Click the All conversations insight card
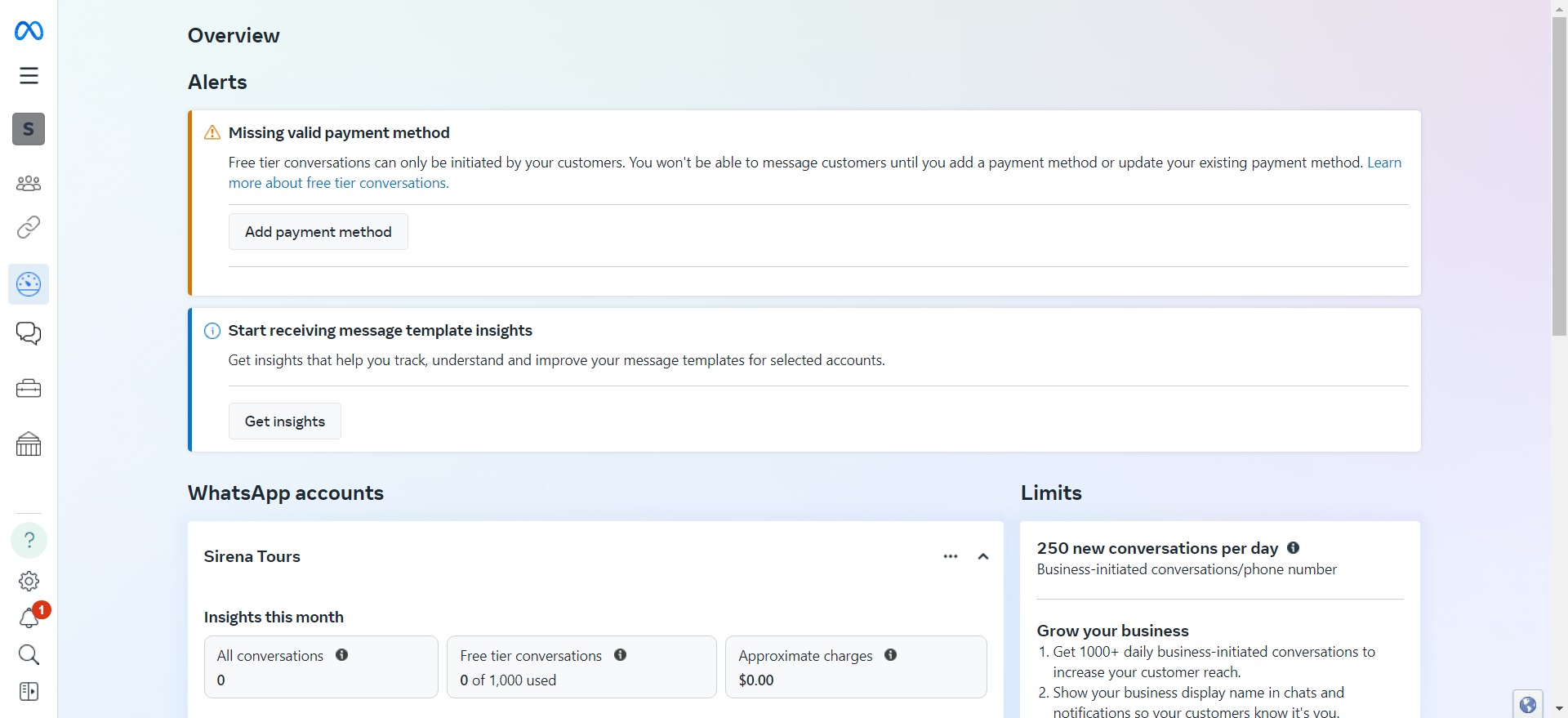Screen dimensions: 1568x718 click(x=321, y=667)
